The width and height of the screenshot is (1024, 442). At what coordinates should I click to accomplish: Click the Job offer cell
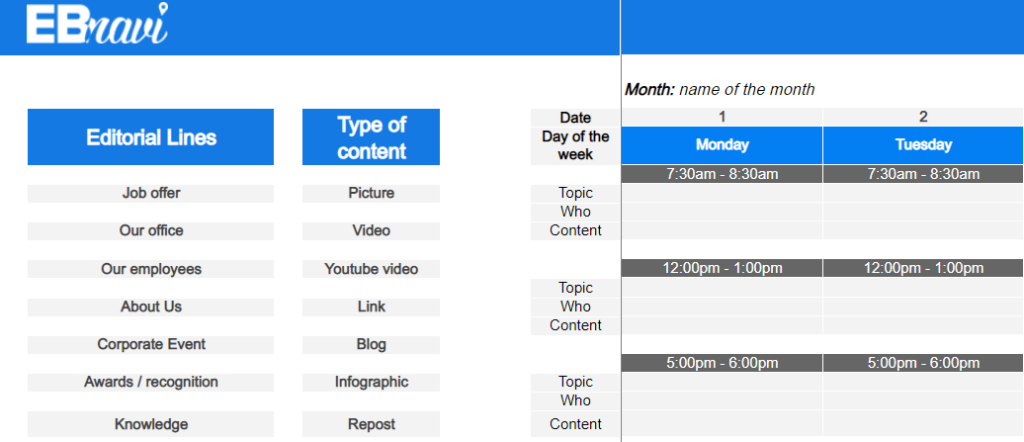pyautogui.click(x=150, y=193)
